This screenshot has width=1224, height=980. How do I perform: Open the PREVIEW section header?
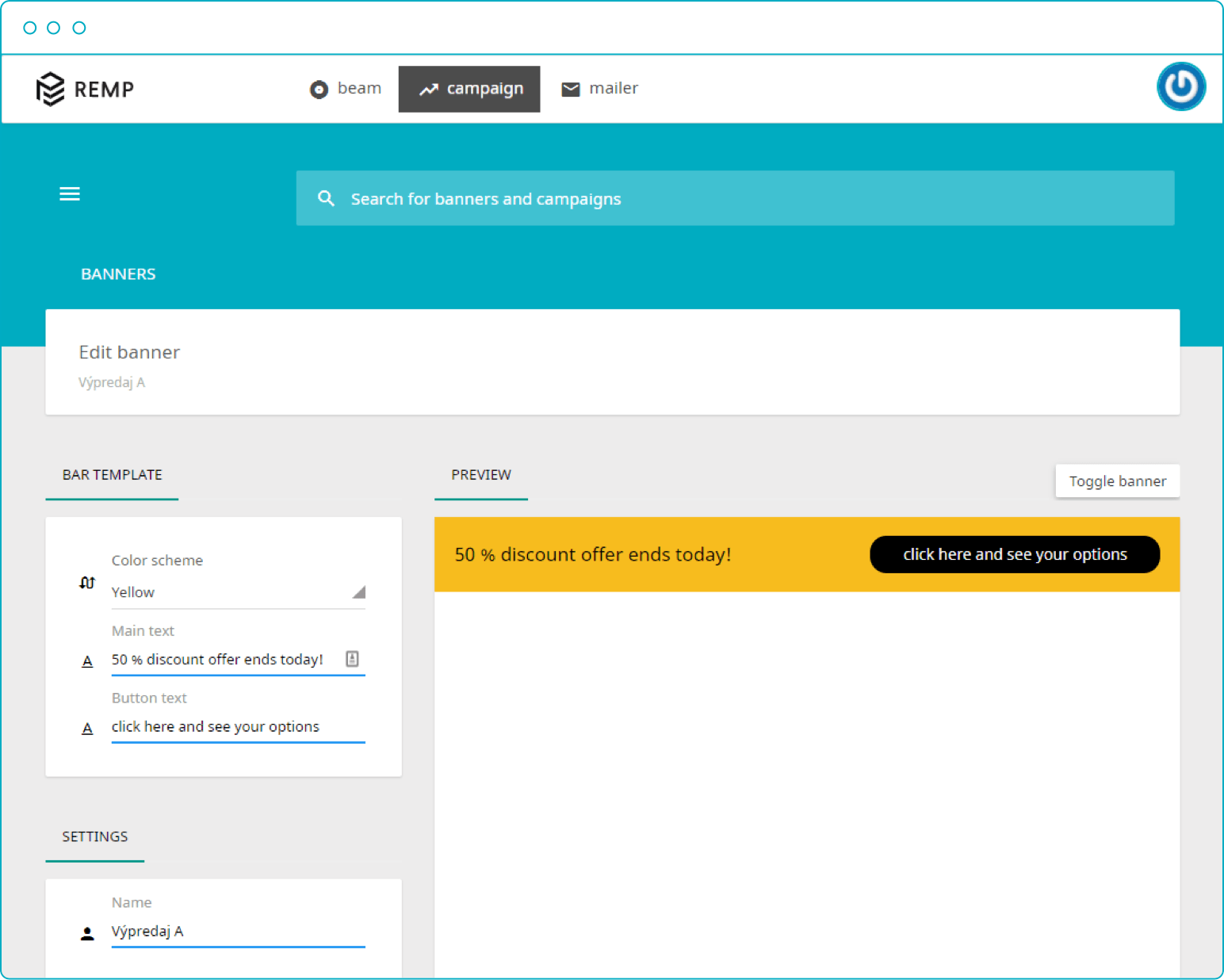[480, 474]
